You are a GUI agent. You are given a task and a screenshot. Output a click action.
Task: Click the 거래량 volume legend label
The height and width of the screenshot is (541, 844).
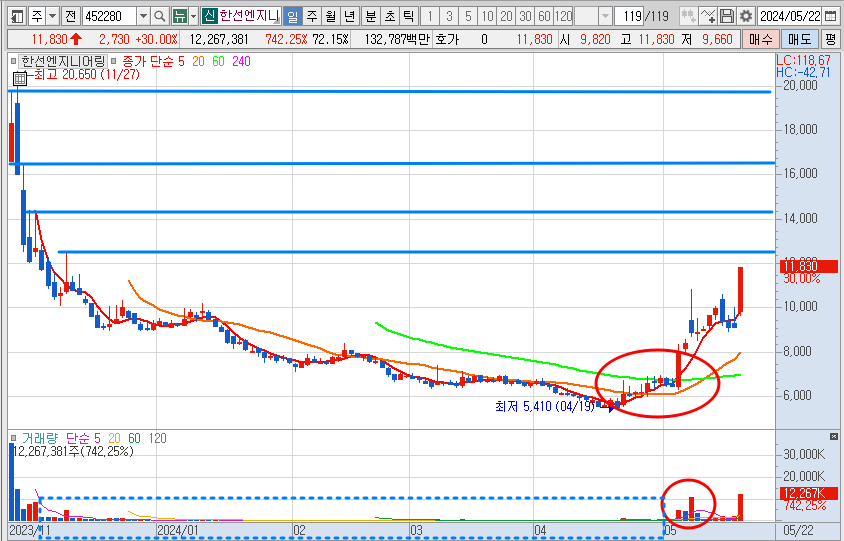coord(40,438)
